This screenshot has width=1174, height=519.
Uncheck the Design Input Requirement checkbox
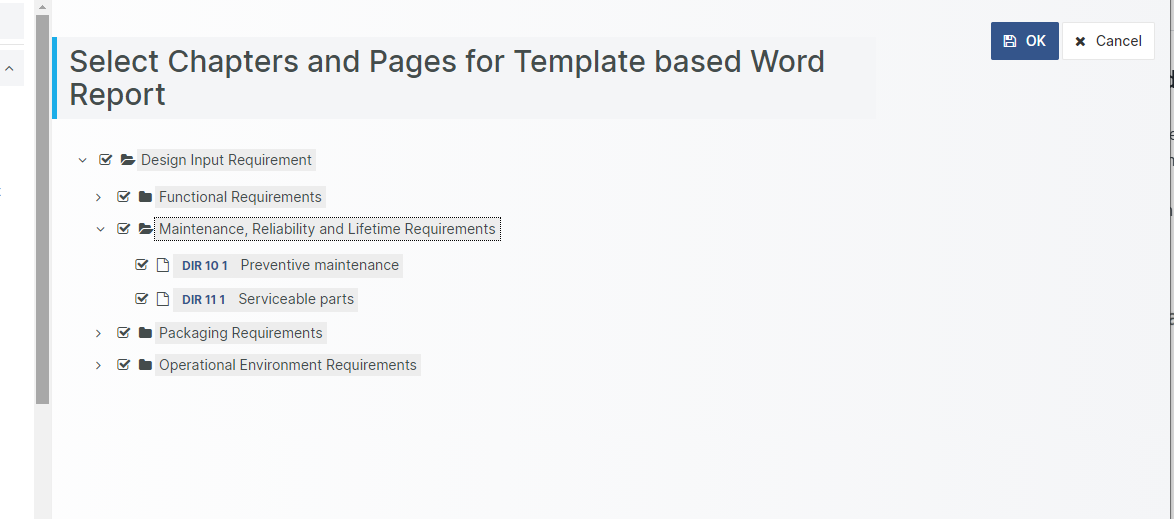[106, 160]
